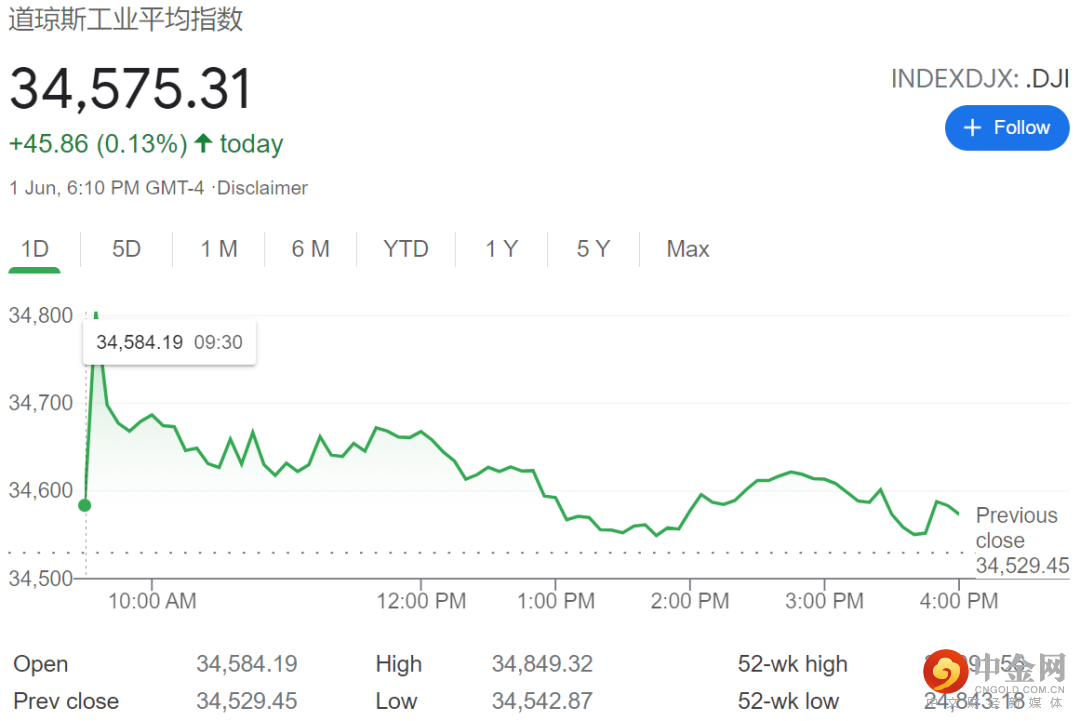The height and width of the screenshot is (721, 1080).
Task: Select the 1D time range tab
Action: tap(35, 249)
